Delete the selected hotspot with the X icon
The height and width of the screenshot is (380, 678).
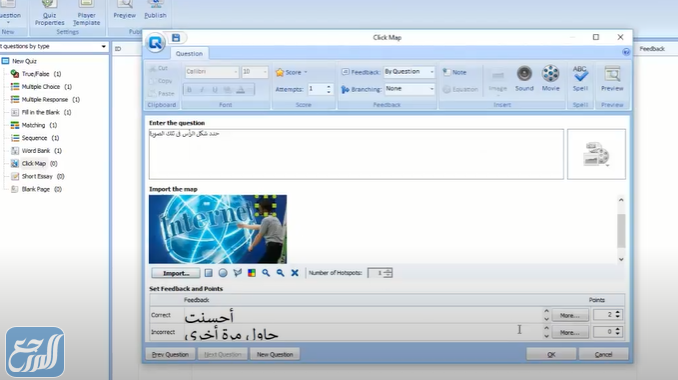pyautogui.click(x=295, y=273)
